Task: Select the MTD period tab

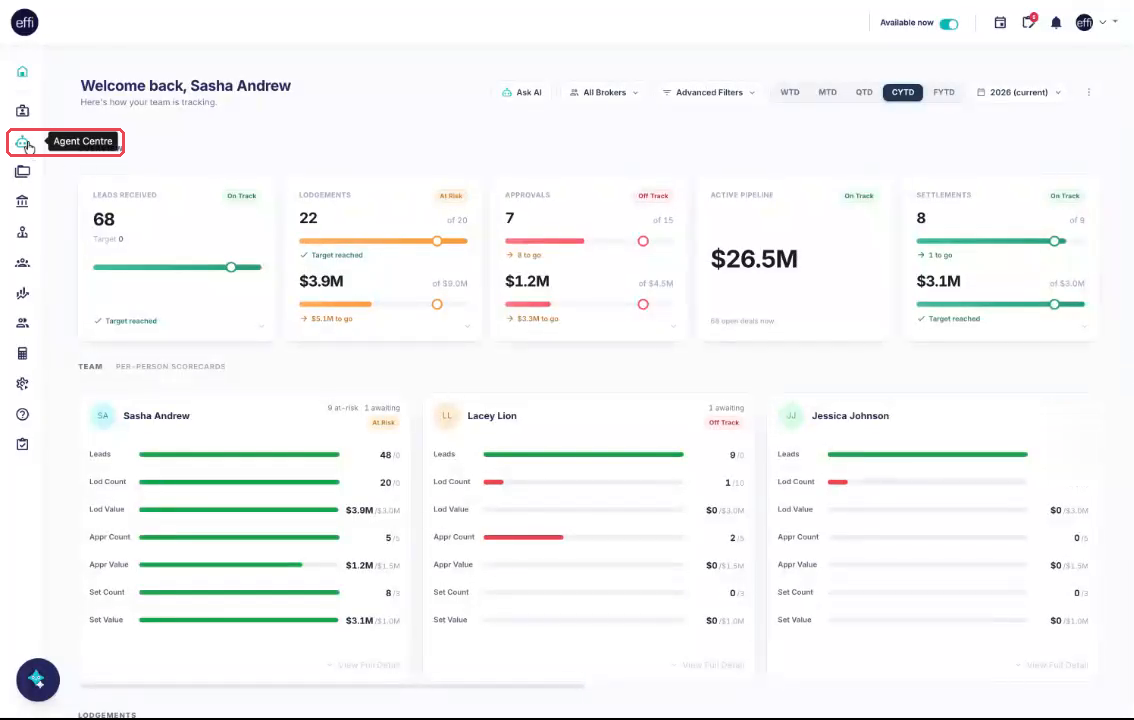Action: coord(827,93)
